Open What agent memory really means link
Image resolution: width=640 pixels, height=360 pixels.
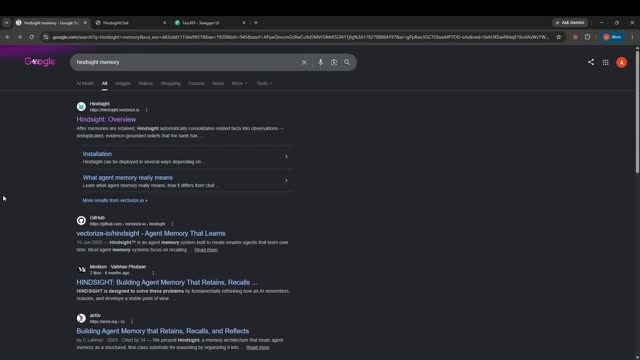[x=127, y=178]
